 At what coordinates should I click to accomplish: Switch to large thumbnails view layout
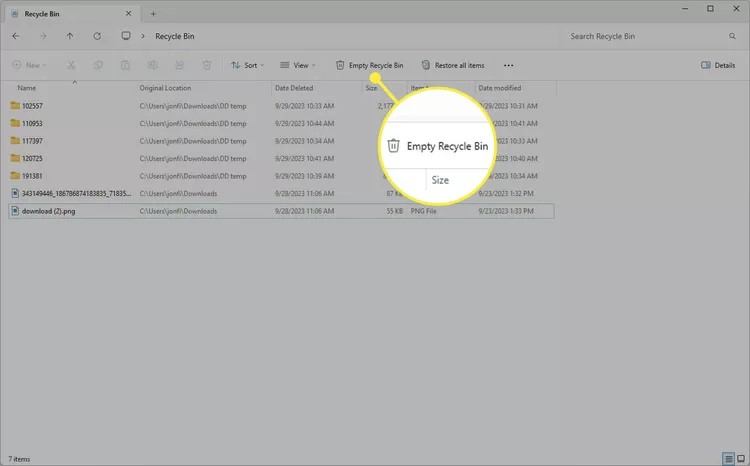[x=740, y=458]
